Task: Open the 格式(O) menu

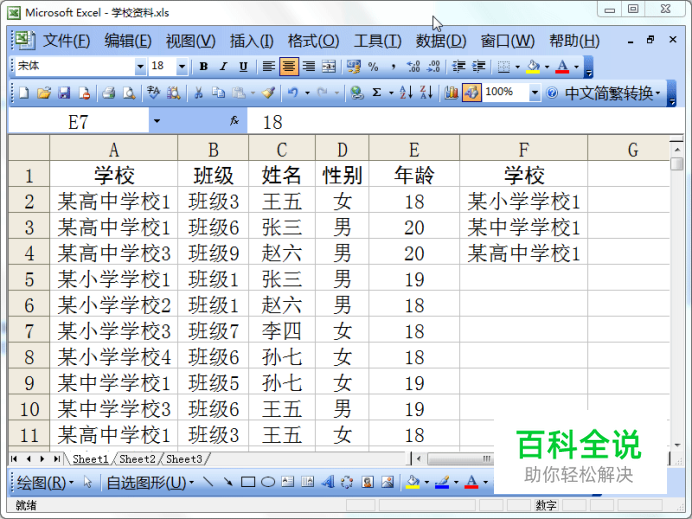Action: click(x=313, y=41)
